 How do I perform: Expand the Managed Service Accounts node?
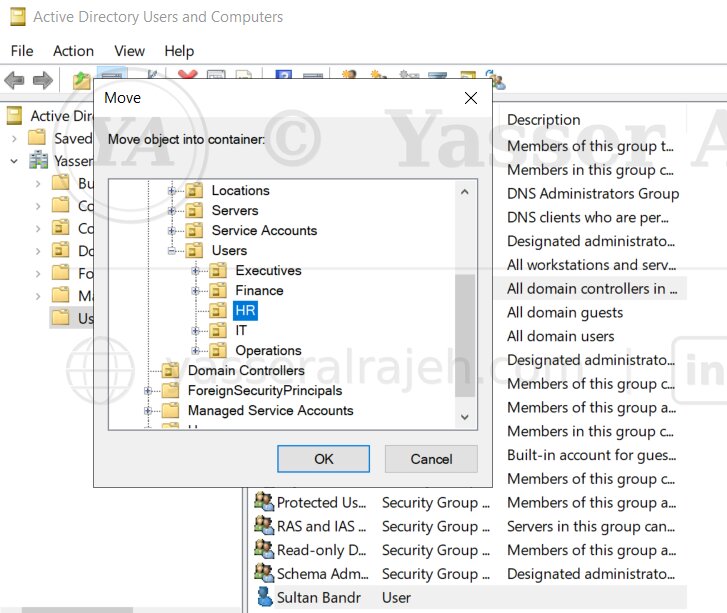(x=148, y=410)
